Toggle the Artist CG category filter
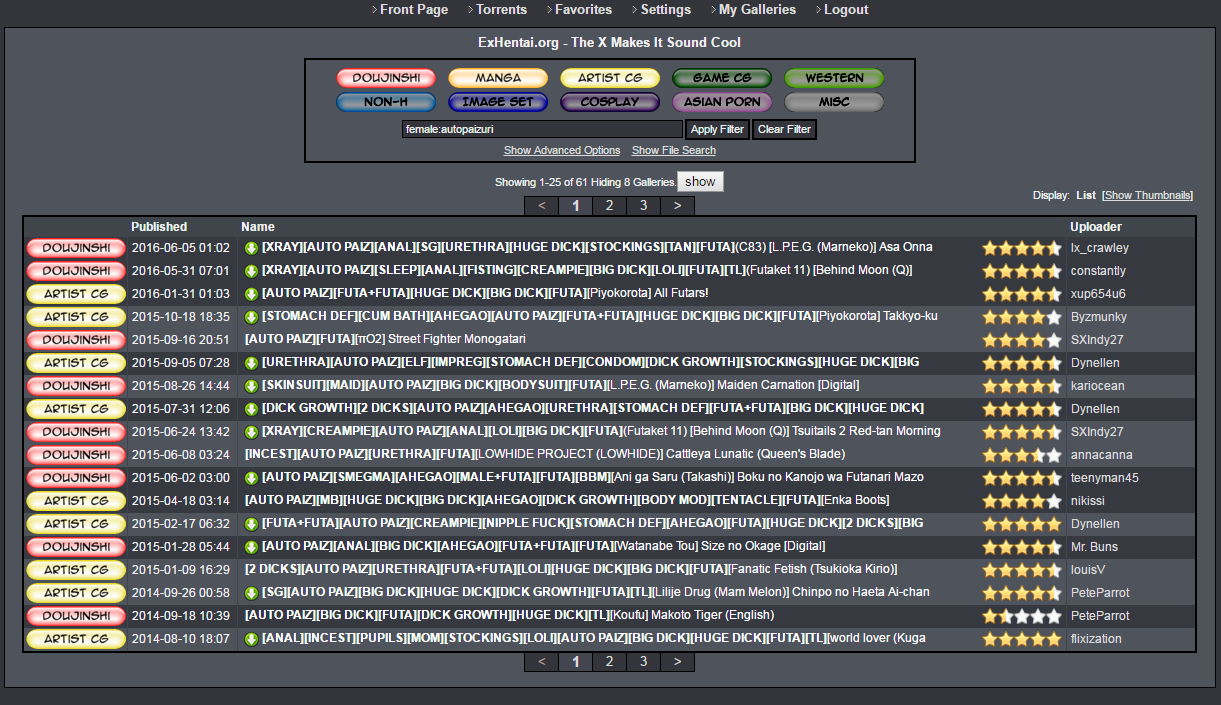The width and height of the screenshot is (1221, 705). coord(610,78)
